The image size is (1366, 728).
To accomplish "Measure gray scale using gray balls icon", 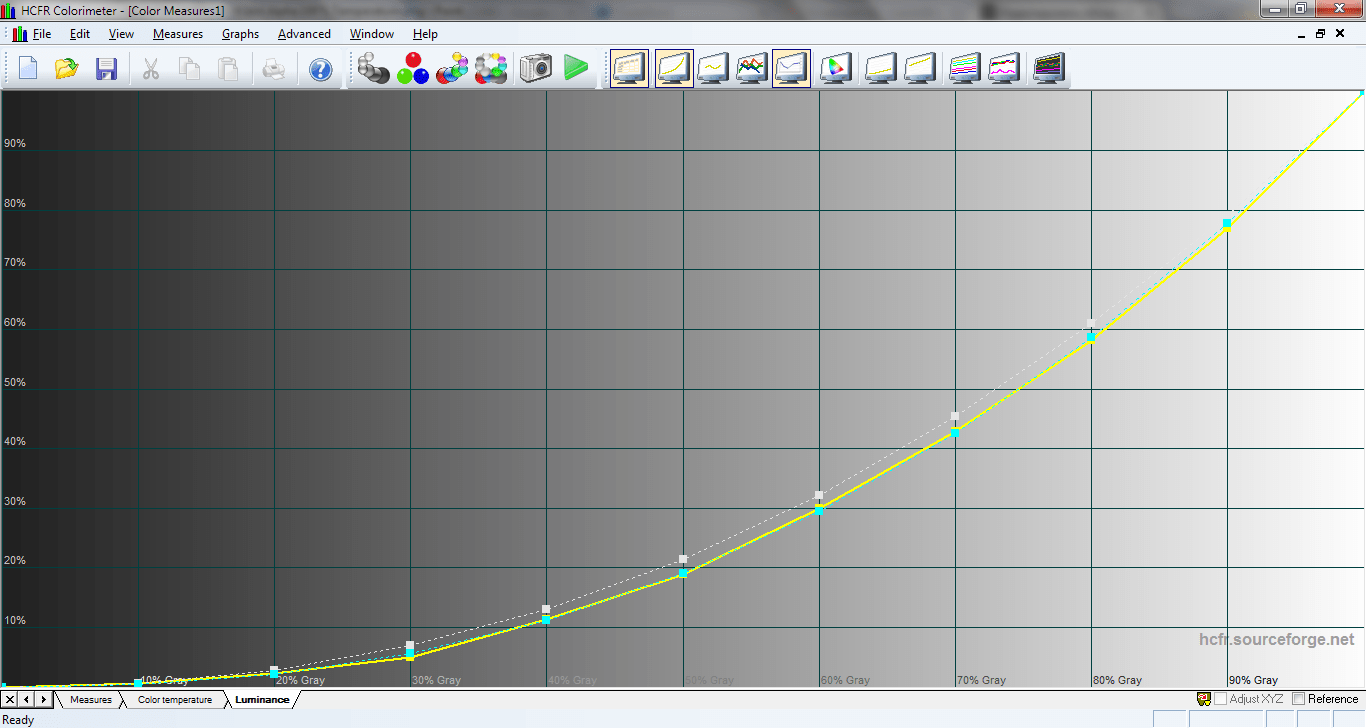I will pos(374,68).
